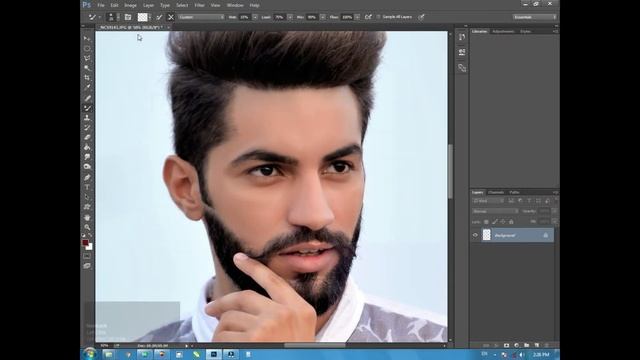Toggle lock position in Layers panel
Viewport: 640px width, 360px height.
[503, 222]
